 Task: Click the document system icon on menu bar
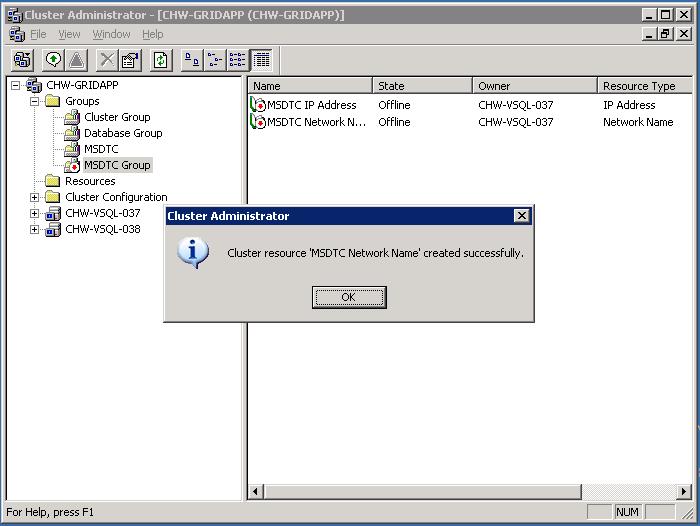[17, 34]
